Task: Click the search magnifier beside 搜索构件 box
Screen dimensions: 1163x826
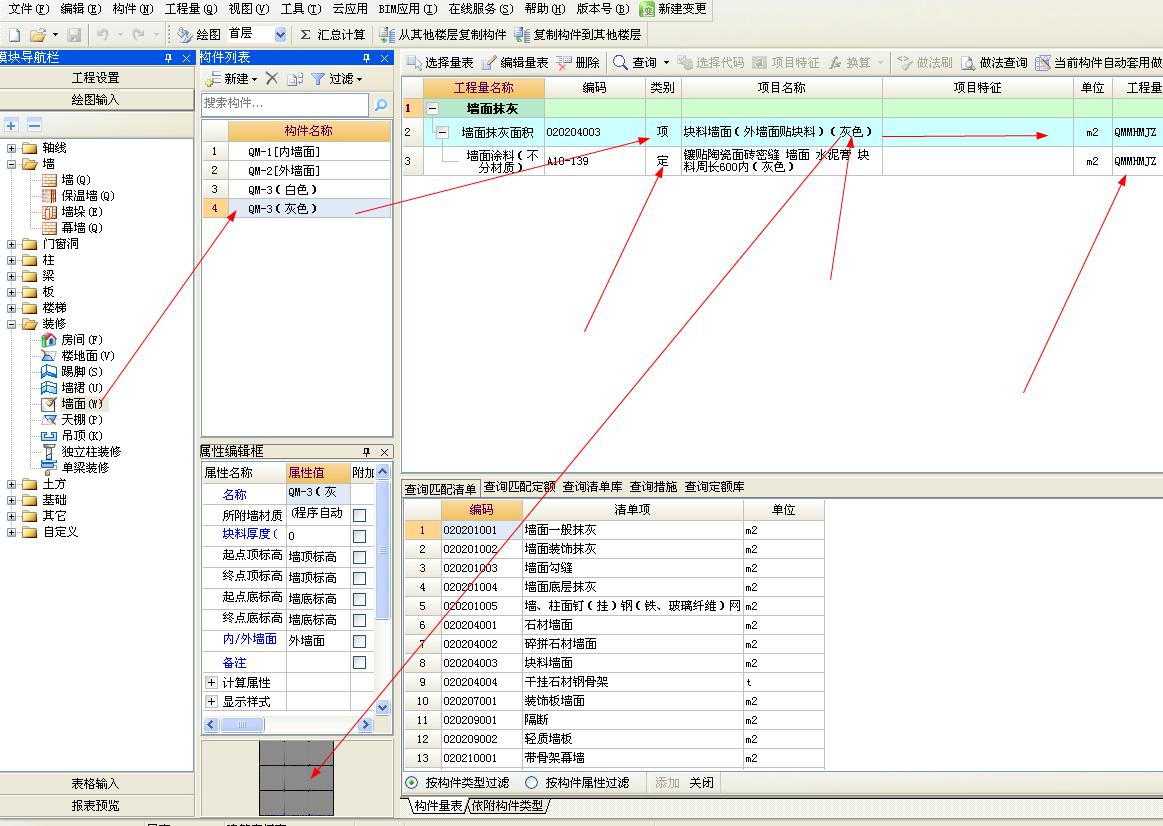Action: coord(381,105)
